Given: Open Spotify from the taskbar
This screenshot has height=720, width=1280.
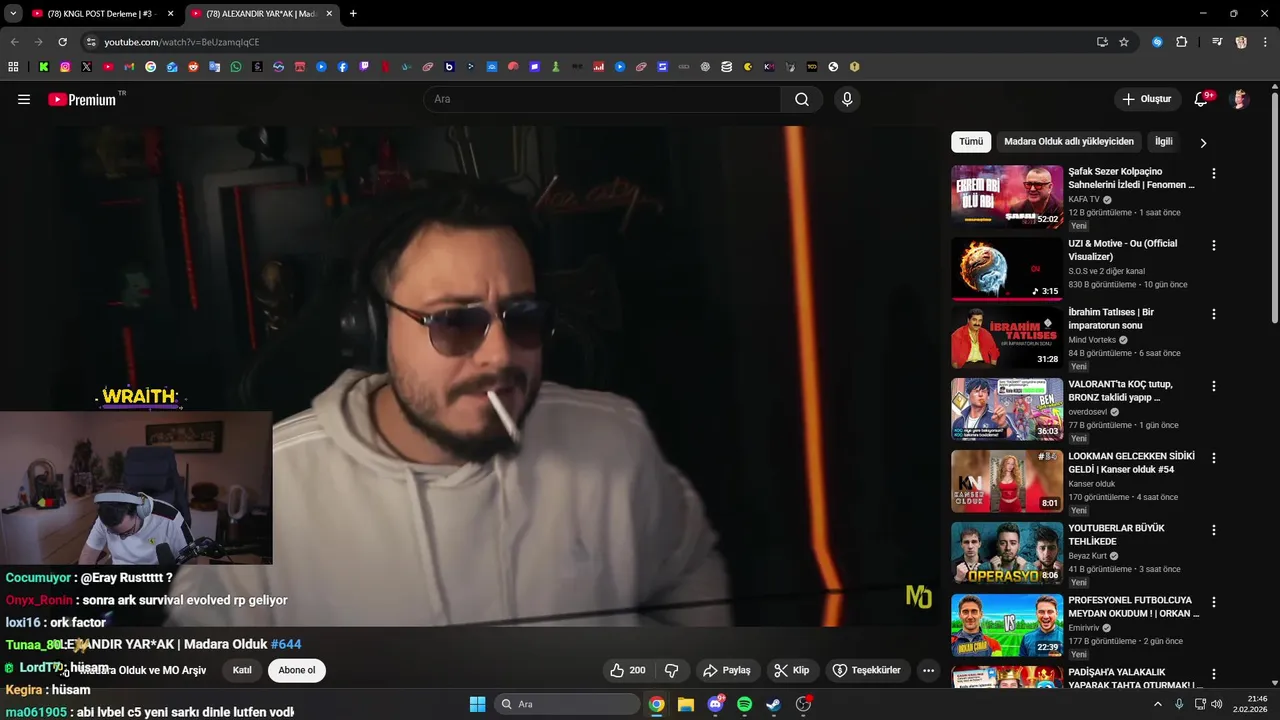Looking at the screenshot, I should (744, 704).
